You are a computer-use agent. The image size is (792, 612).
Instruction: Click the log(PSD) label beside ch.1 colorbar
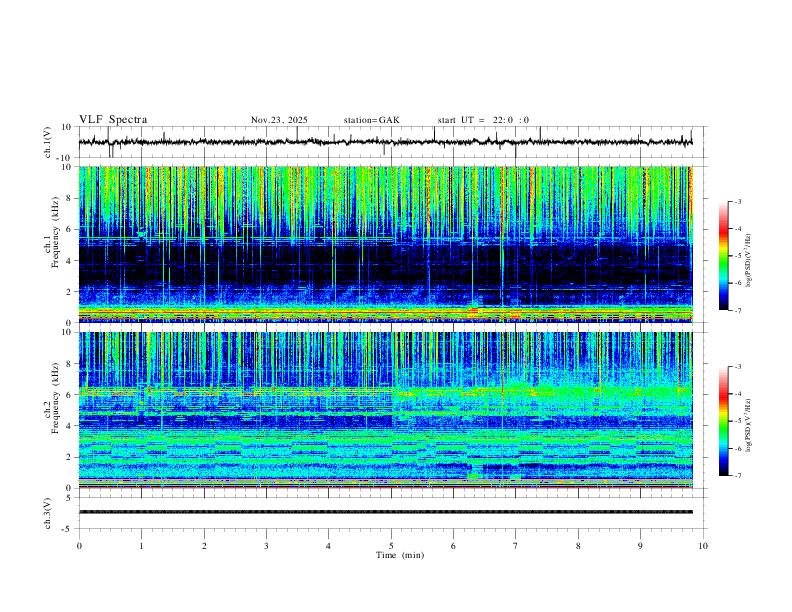749,260
